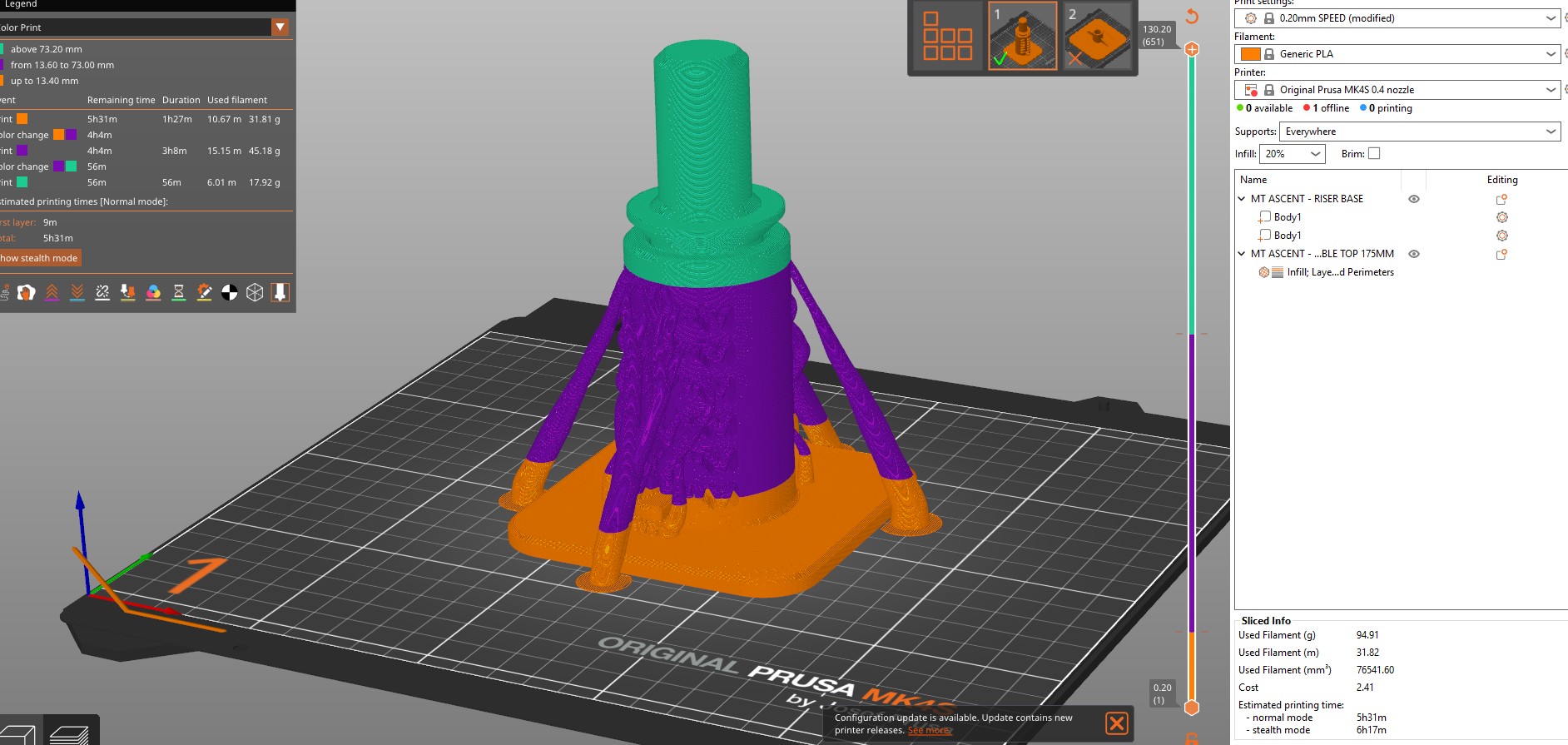Screen dimensions: 1568x745
Task: Click the color changes rainbow circles icon
Action: click(x=153, y=292)
